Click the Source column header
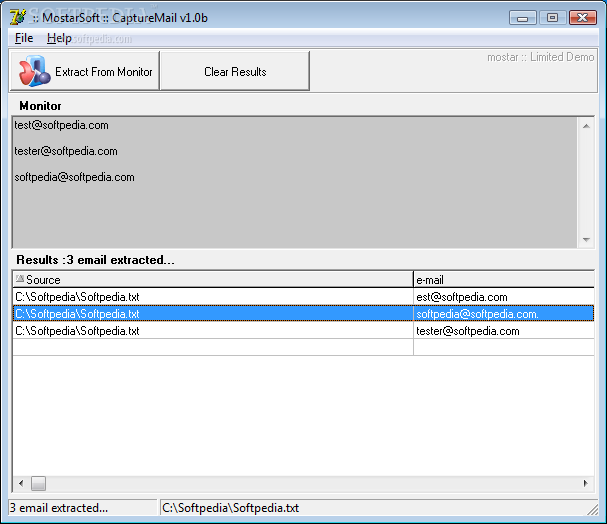Image resolution: width=607 pixels, height=524 pixels. click(x=213, y=279)
